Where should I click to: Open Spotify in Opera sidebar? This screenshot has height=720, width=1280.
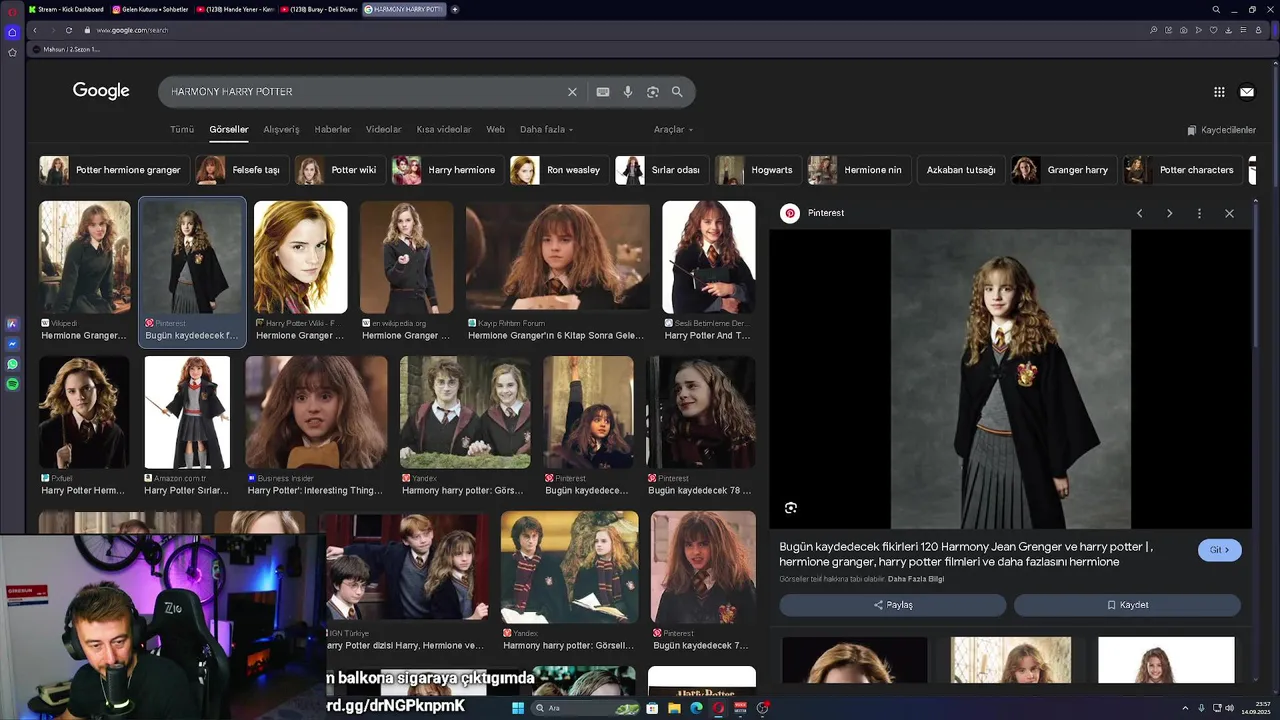click(x=12, y=384)
